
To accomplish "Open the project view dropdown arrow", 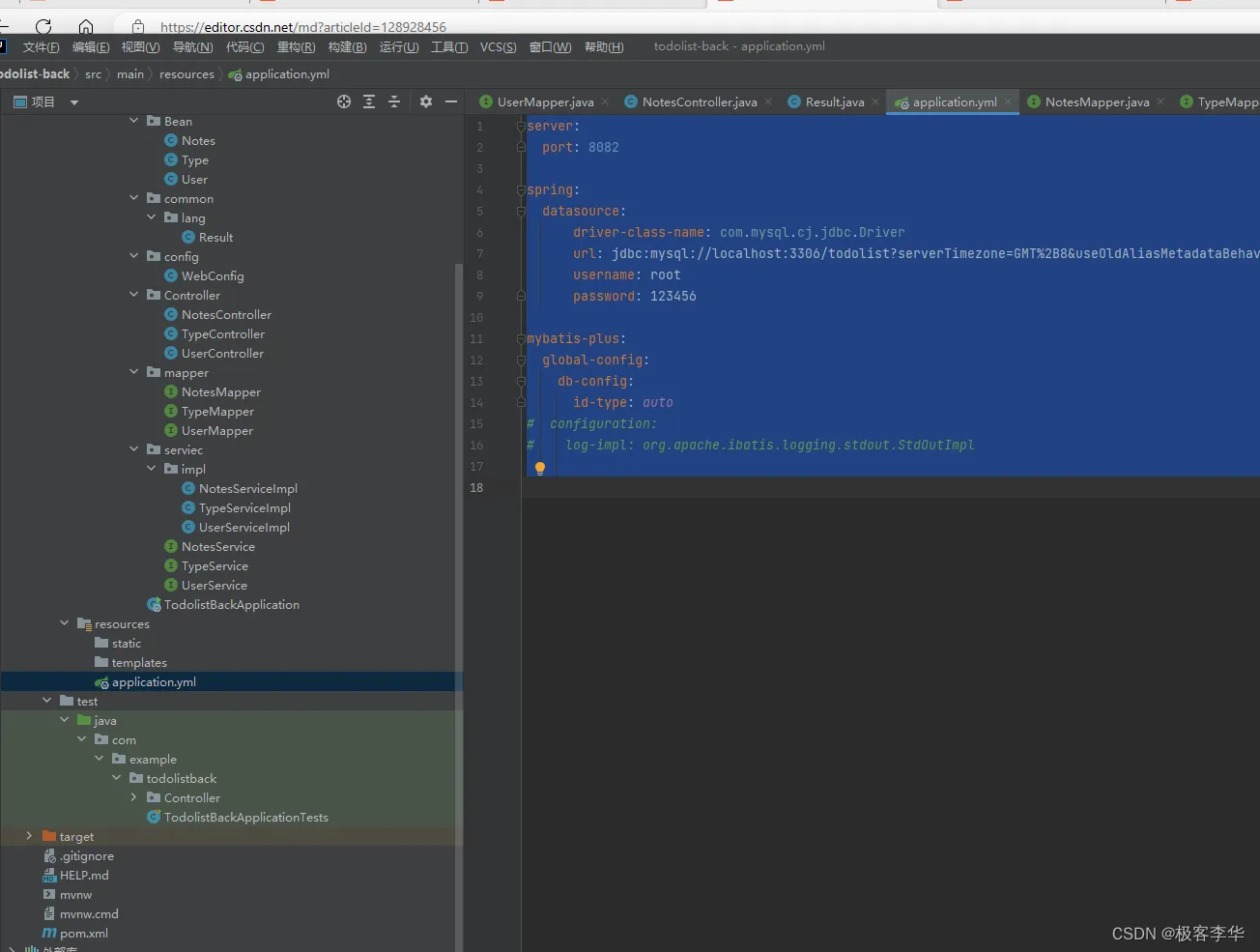I will pos(74,102).
